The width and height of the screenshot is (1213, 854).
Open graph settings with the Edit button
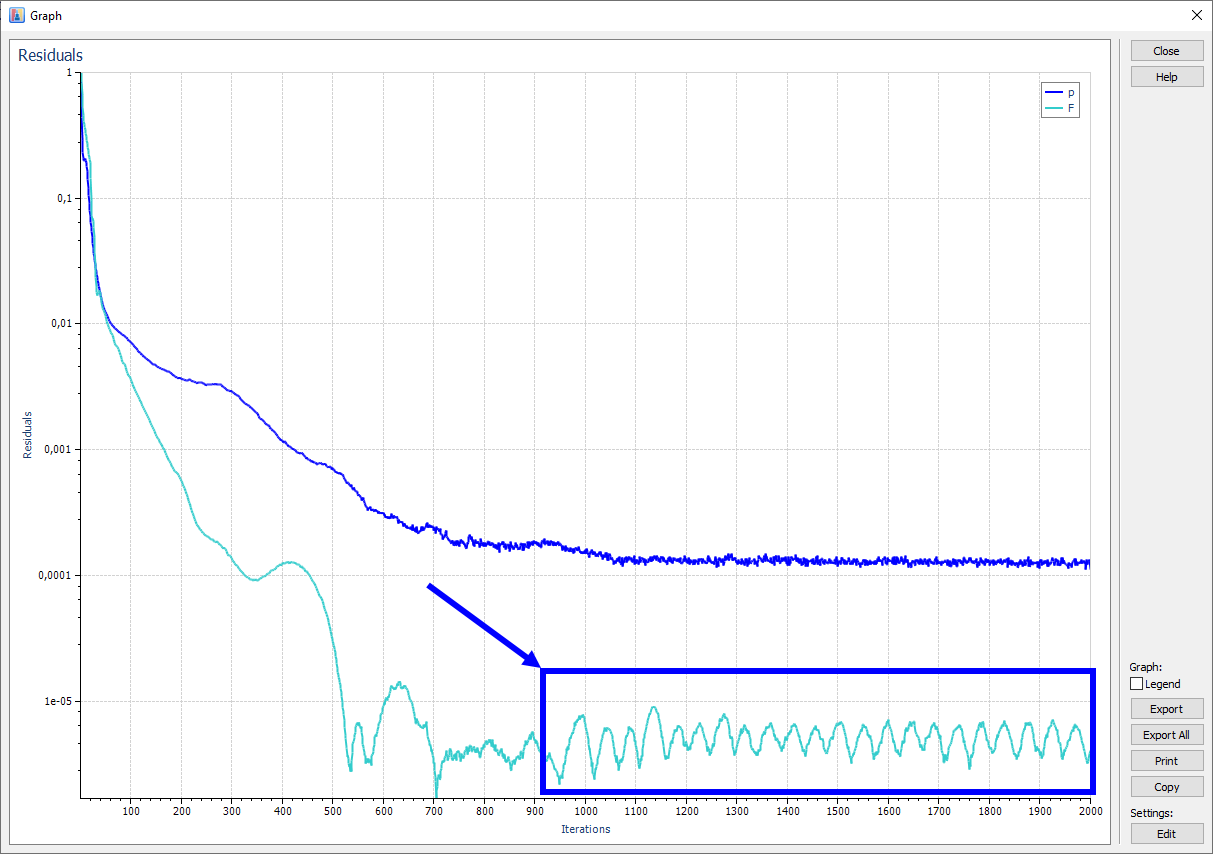click(1166, 833)
